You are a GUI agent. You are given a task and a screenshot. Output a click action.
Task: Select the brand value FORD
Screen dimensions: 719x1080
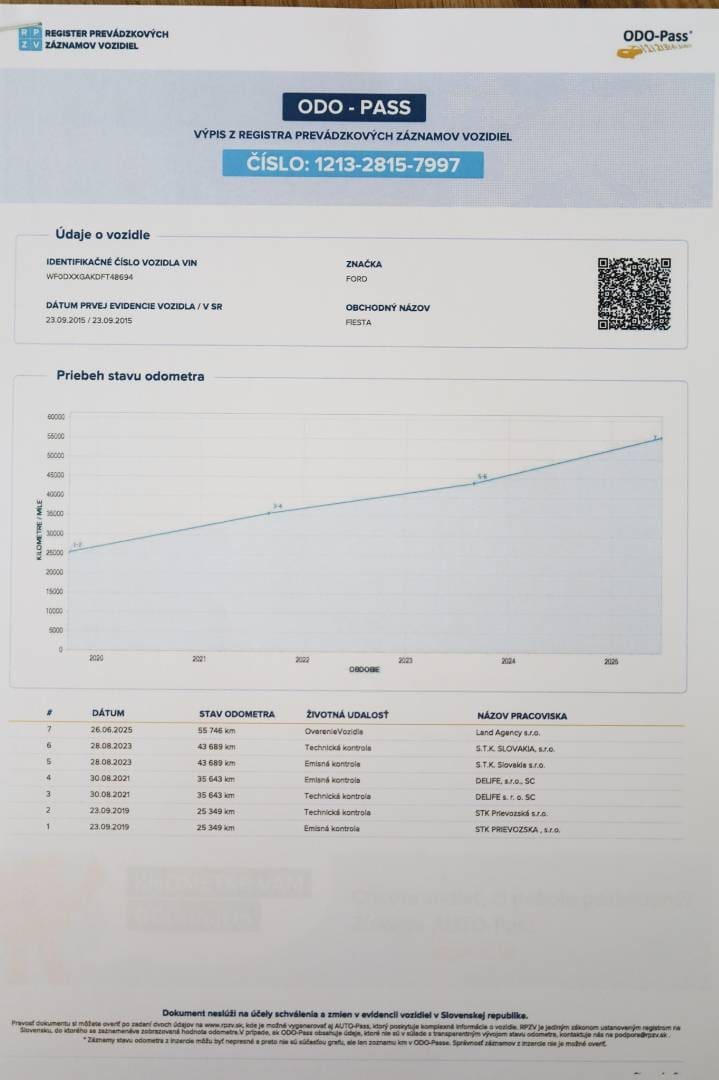coord(356,279)
